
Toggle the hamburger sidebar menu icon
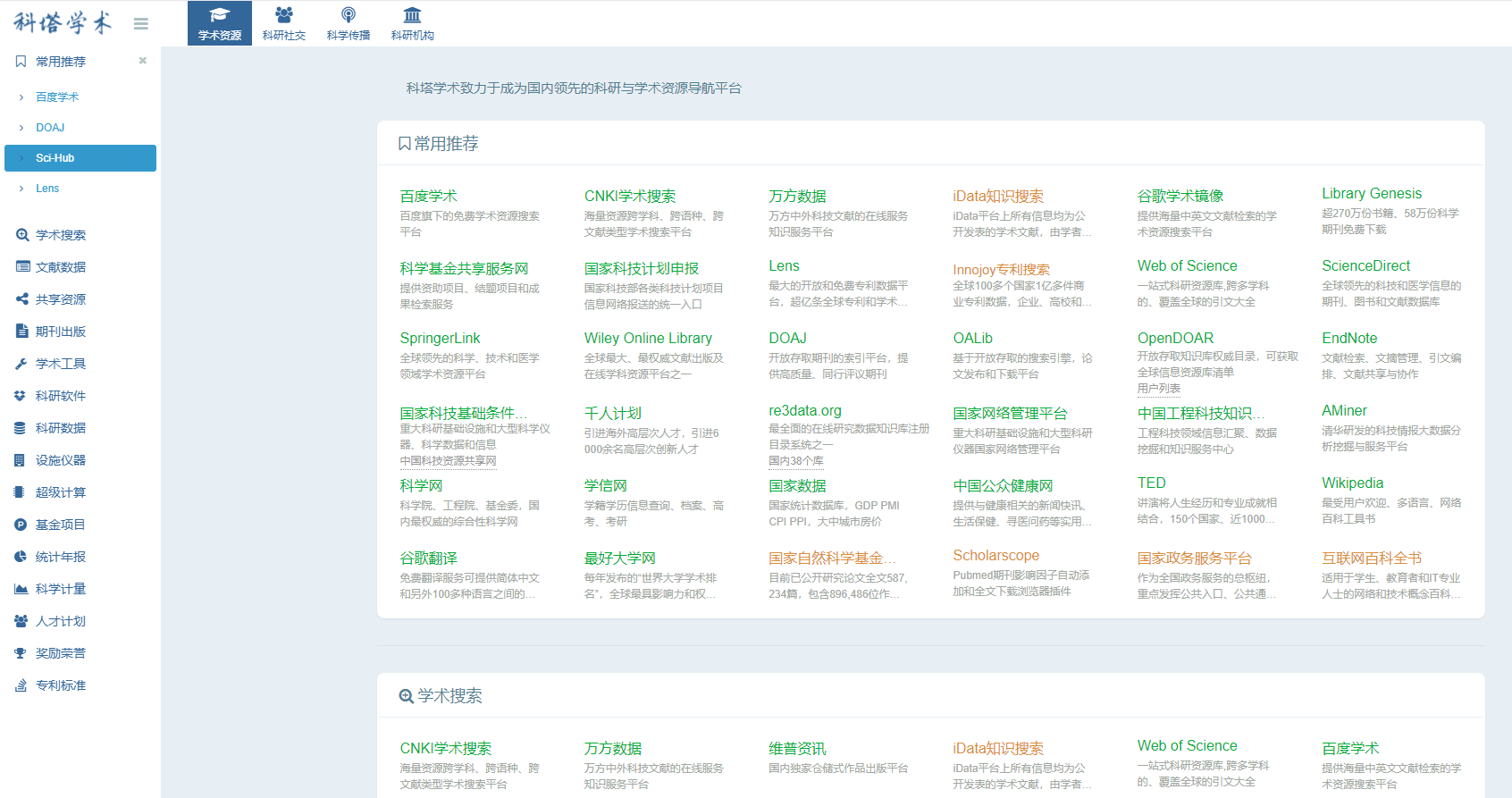[141, 24]
